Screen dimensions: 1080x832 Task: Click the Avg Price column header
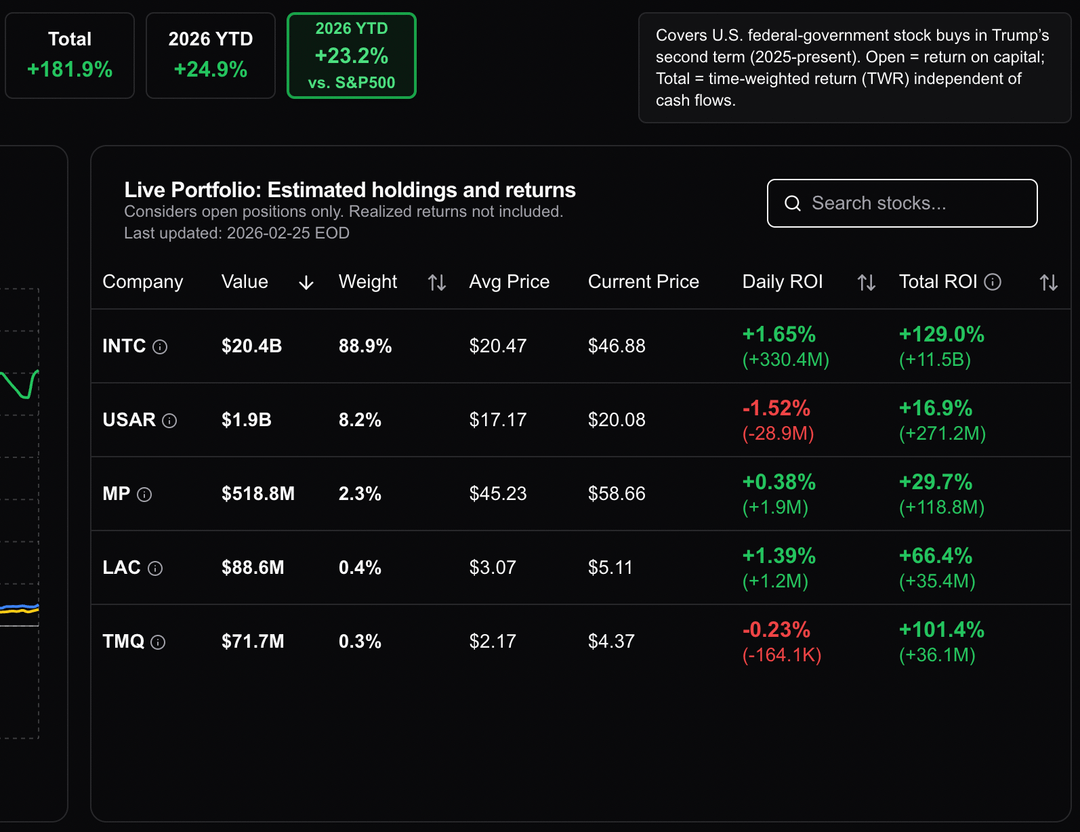click(509, 282)
